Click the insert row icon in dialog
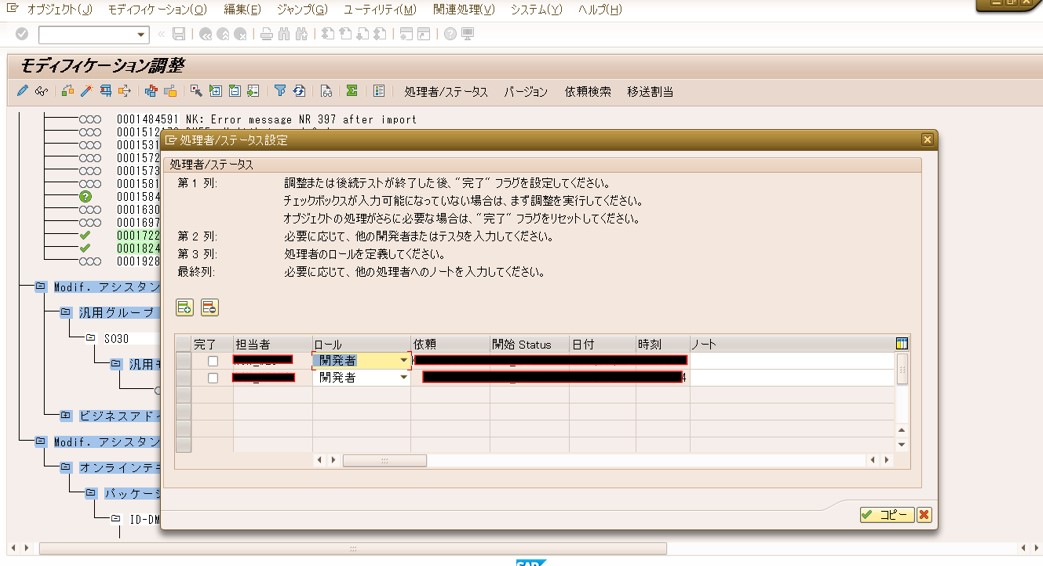 tap(185, 308)
